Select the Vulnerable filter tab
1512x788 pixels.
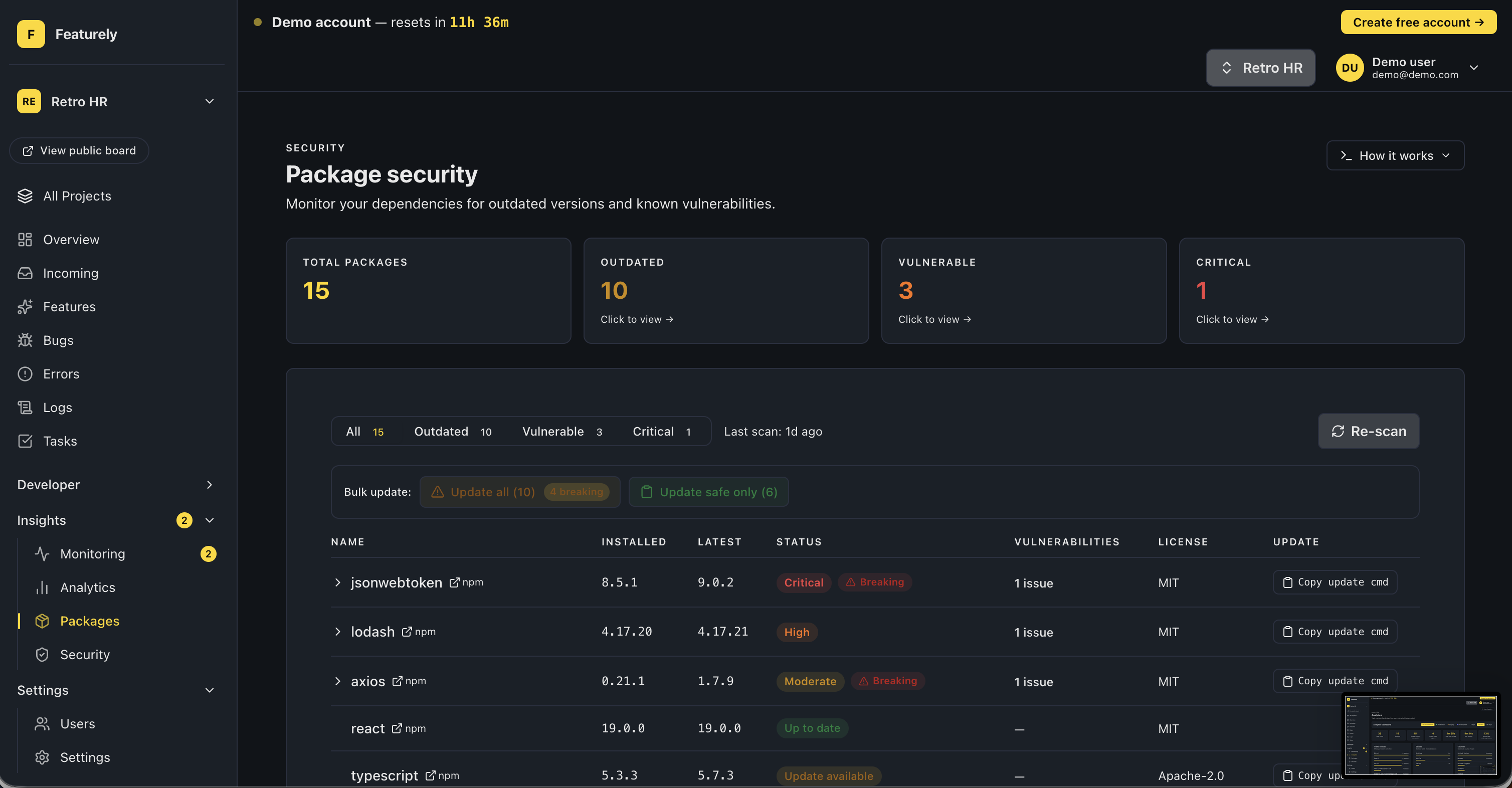coord(561,431)
